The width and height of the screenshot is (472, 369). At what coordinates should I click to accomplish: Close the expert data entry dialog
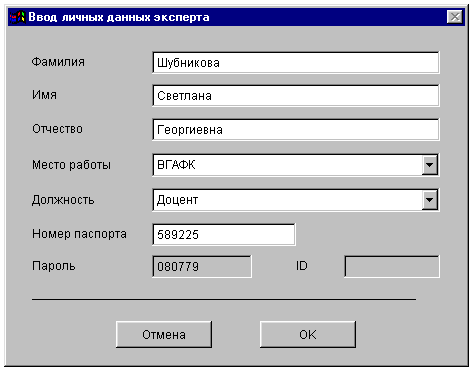point(455,17)
